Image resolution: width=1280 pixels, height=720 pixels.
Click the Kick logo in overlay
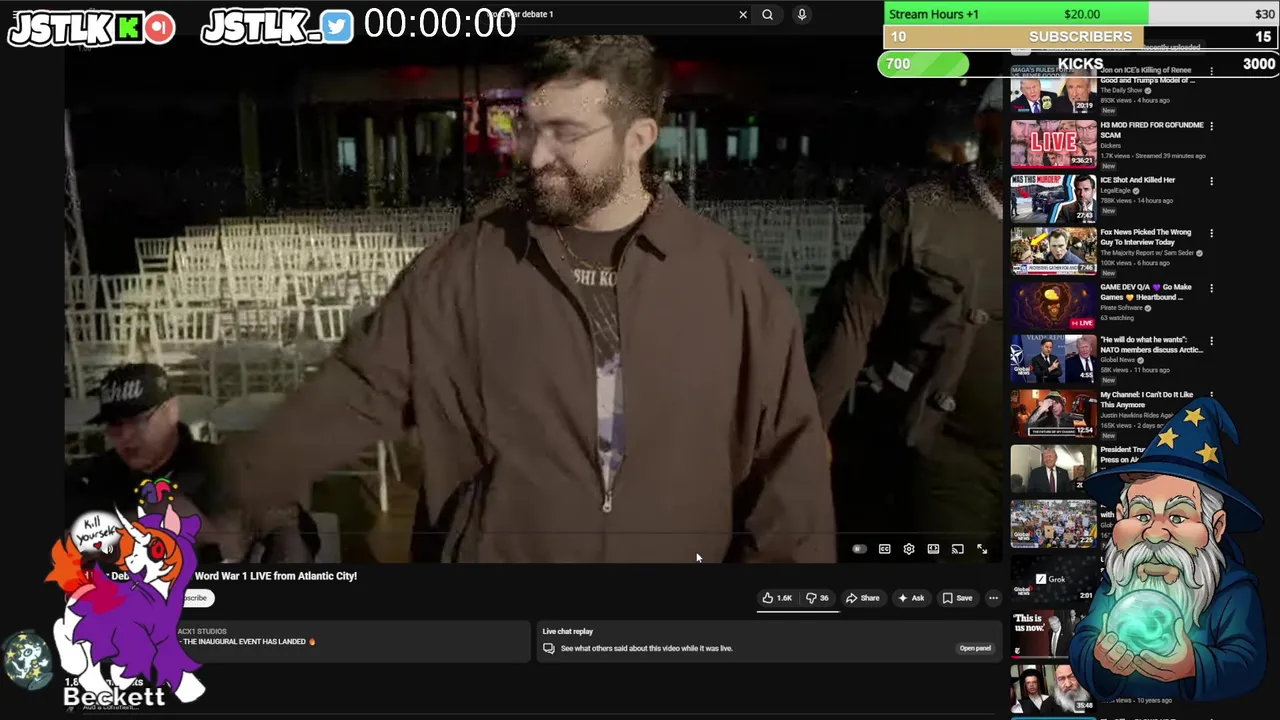coord(128,28)
